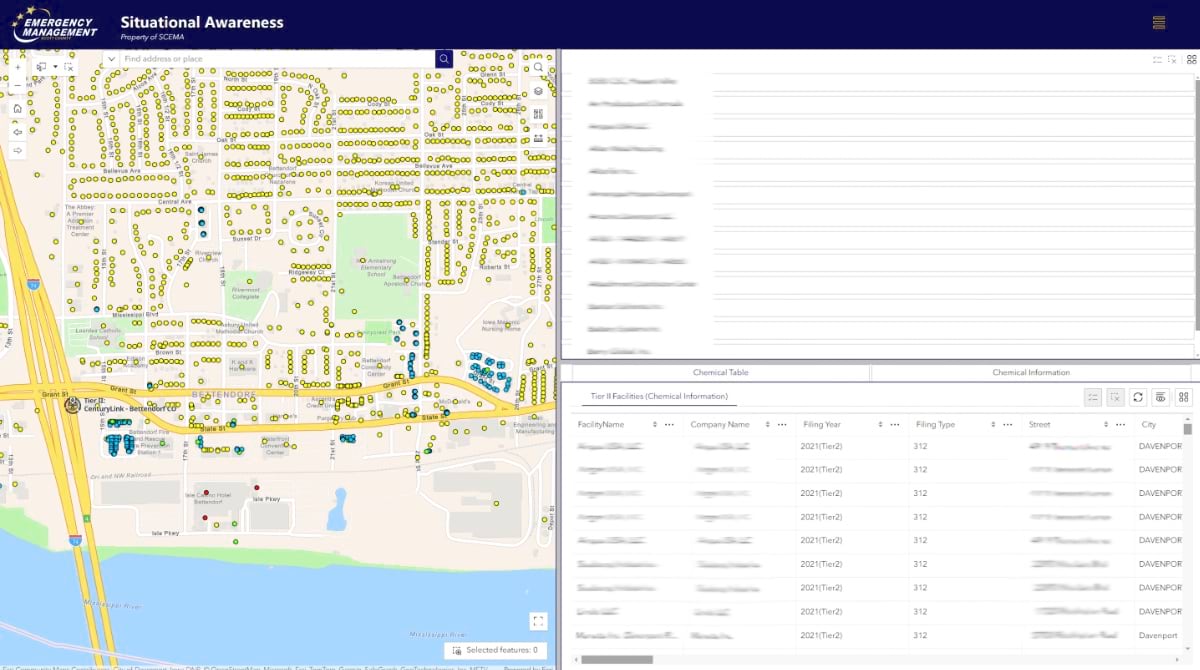The height and width of the screenshot is (670, 1200).
Task: Open the upper table actions grid icon
Action: 1191,60
